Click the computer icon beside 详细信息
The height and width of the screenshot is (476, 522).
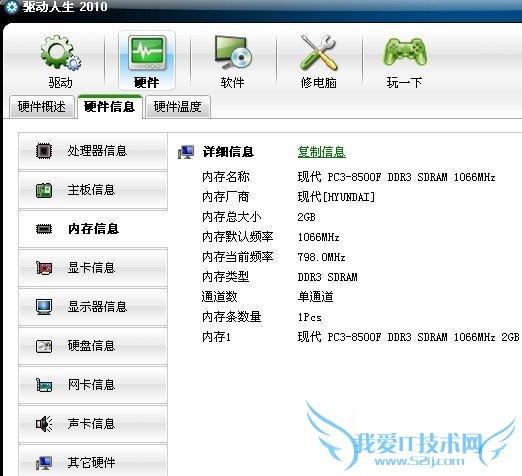pos(186,152)
